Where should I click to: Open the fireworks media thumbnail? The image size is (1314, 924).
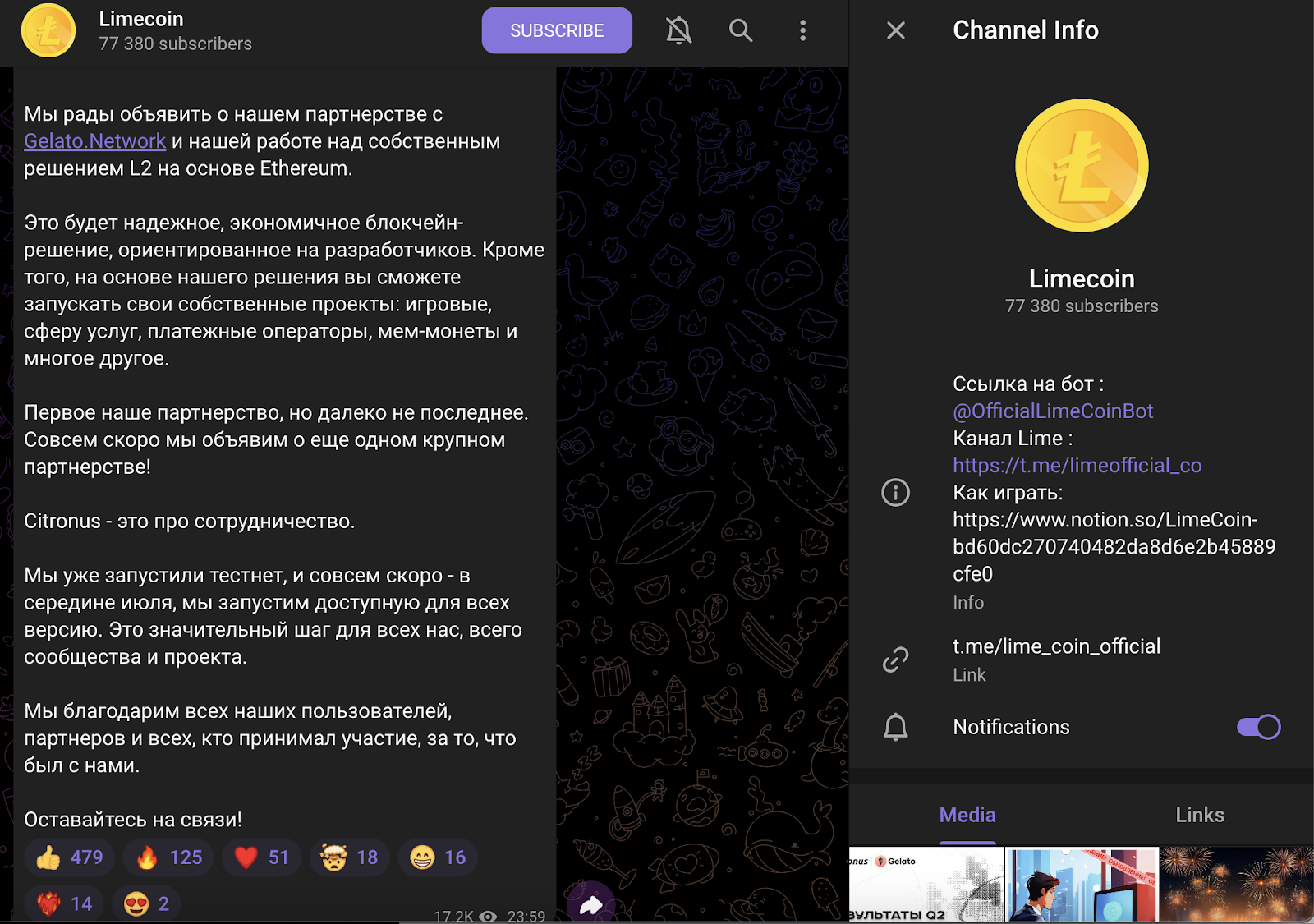(x=1237, y=885)
